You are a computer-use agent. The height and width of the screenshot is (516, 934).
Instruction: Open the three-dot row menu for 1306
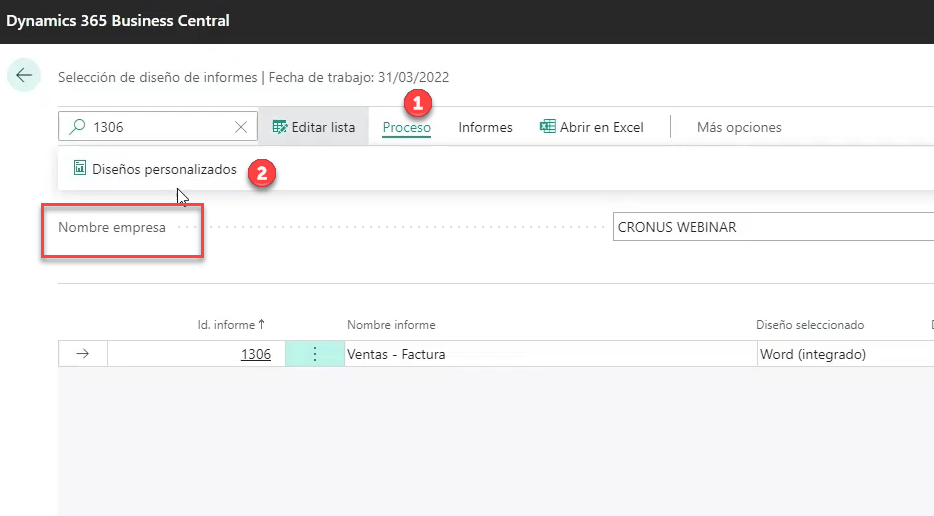(314, 354)
